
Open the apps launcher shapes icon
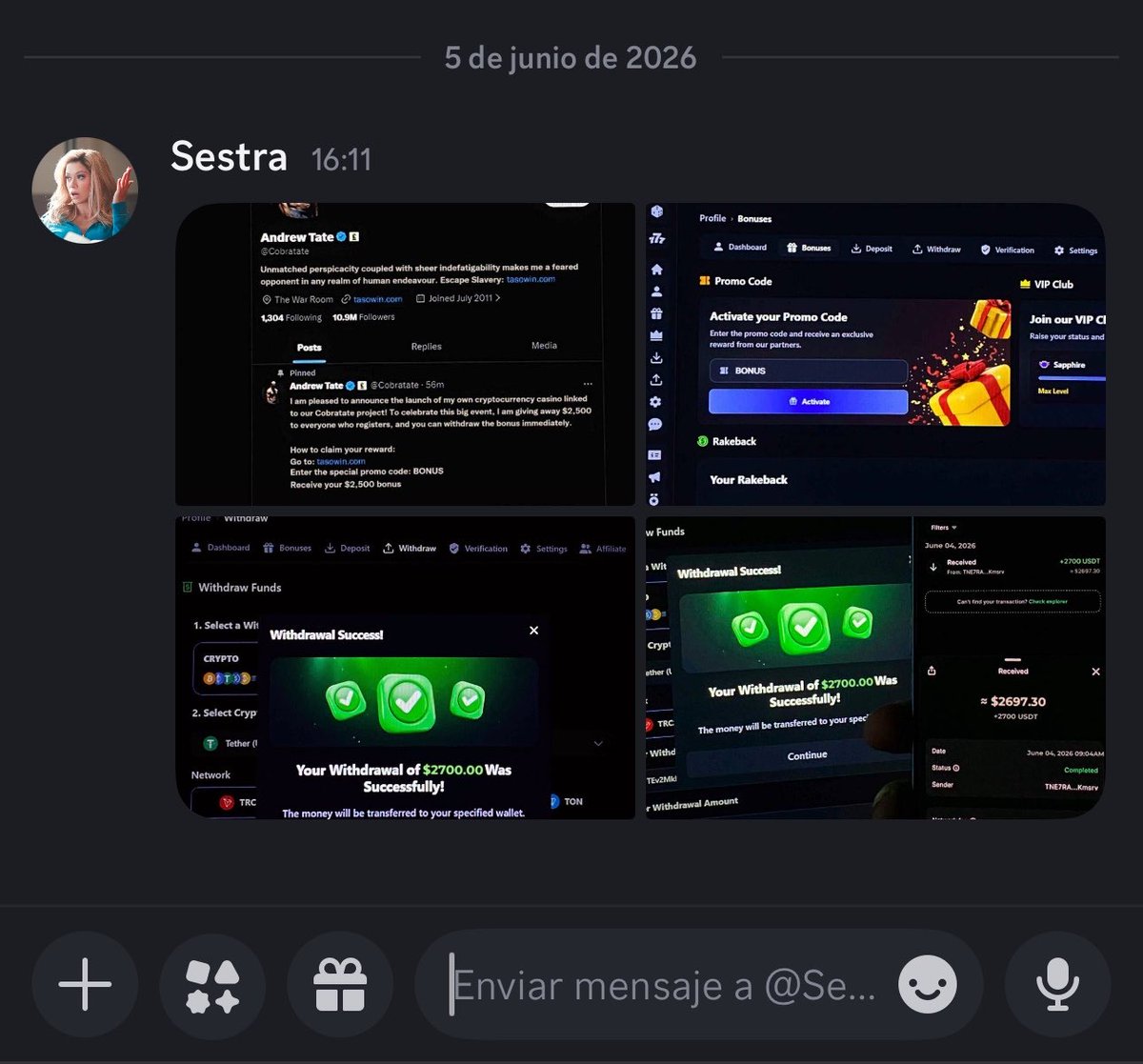212,984
